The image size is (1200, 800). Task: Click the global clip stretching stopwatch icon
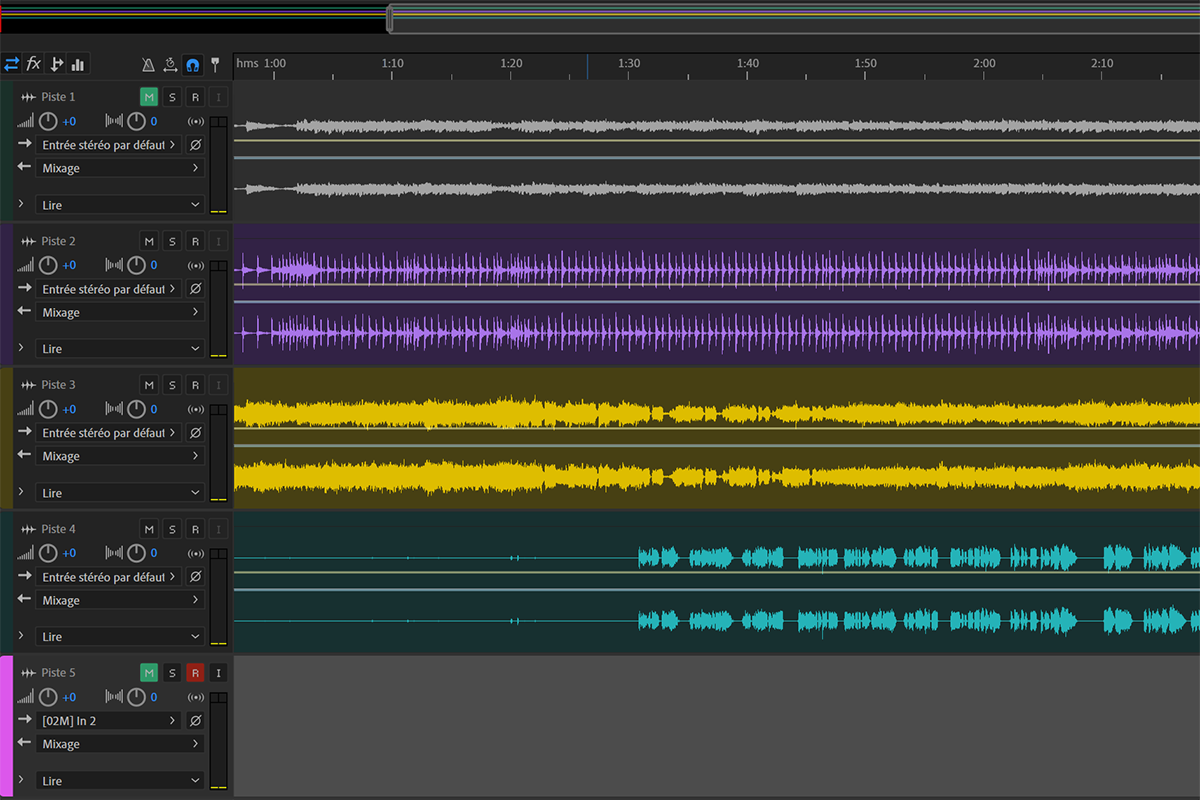170,65
